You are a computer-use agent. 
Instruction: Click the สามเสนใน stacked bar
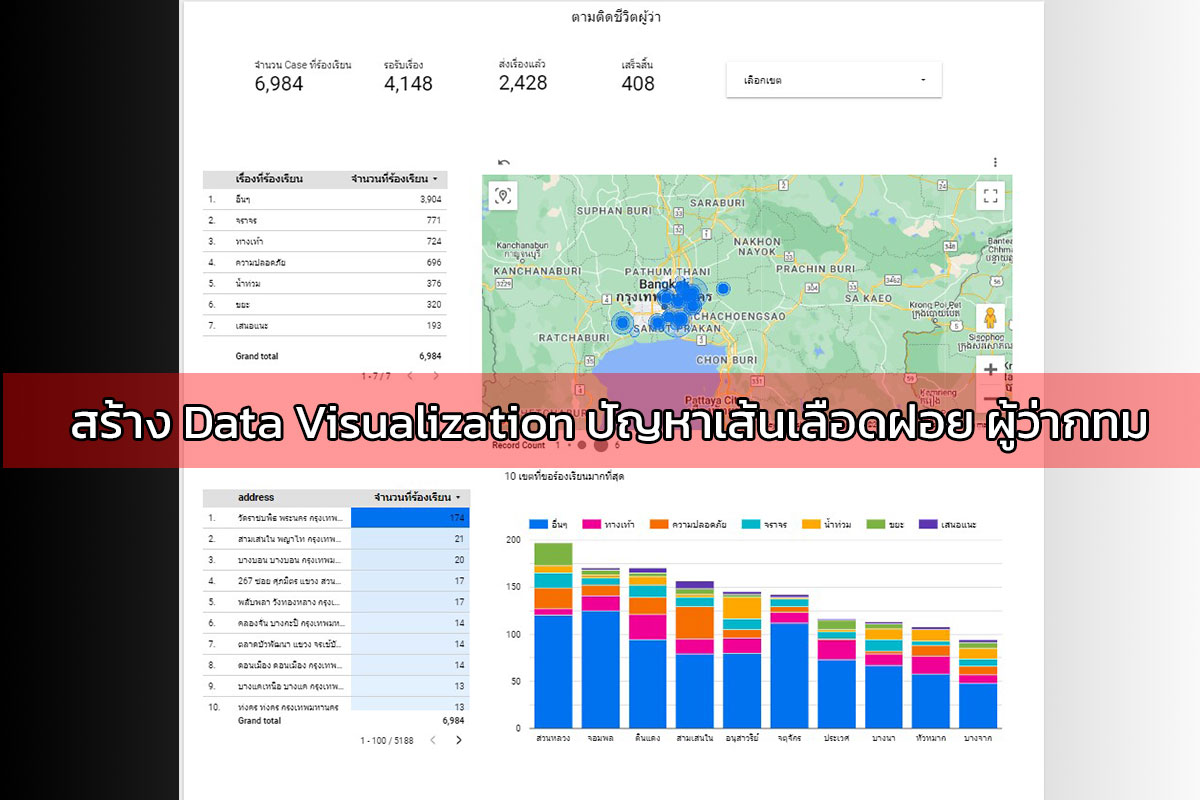click(x=695, y=654)
